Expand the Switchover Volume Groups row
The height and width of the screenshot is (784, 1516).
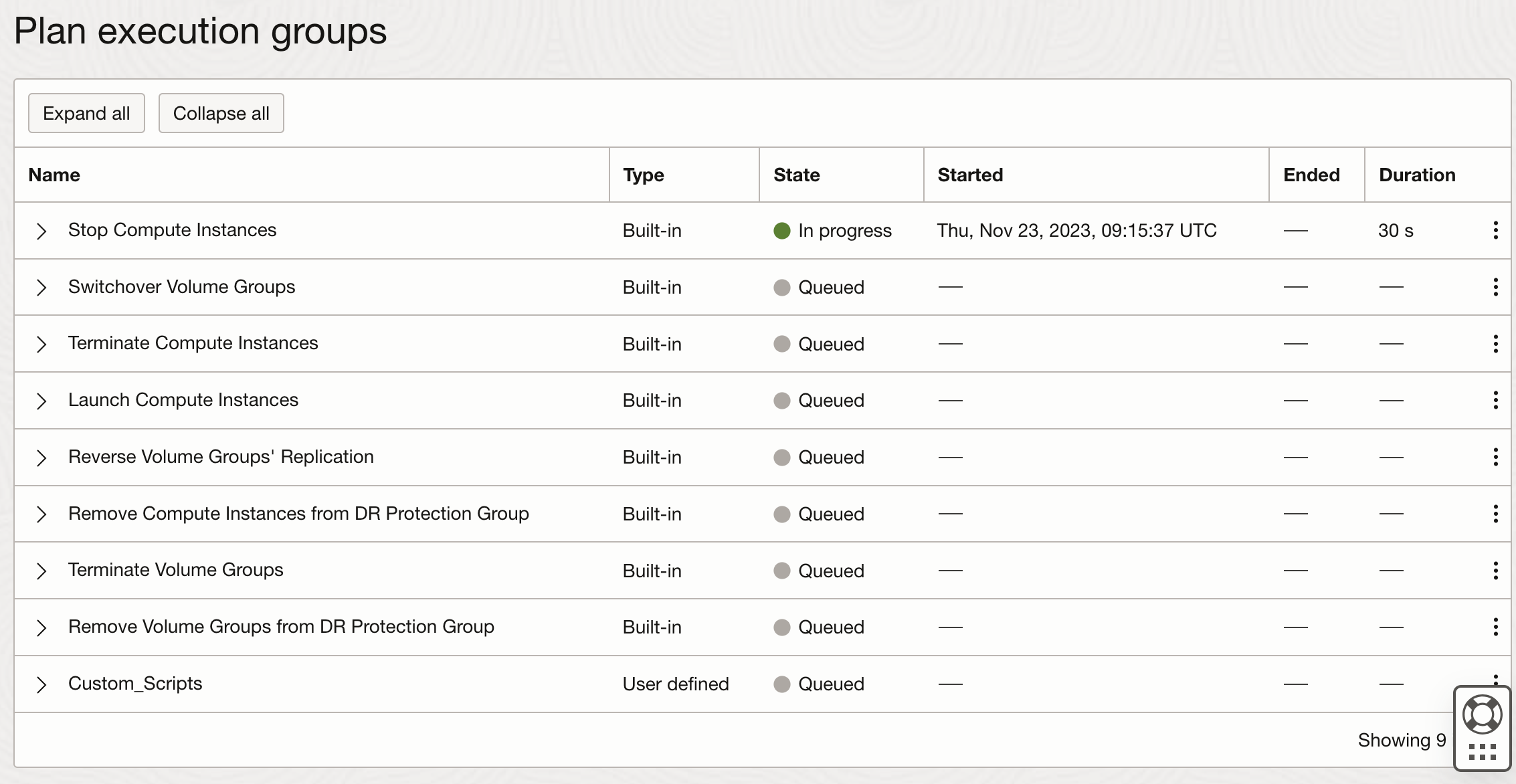coord(41,288)
